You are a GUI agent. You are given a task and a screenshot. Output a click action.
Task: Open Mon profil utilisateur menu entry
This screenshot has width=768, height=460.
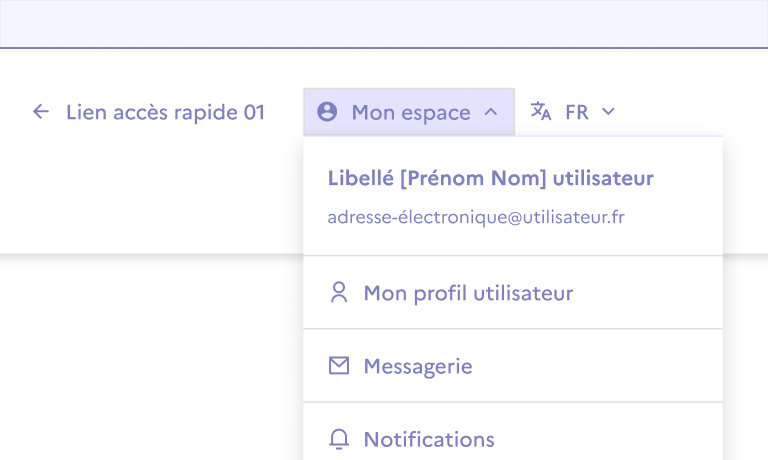point(468,293)
